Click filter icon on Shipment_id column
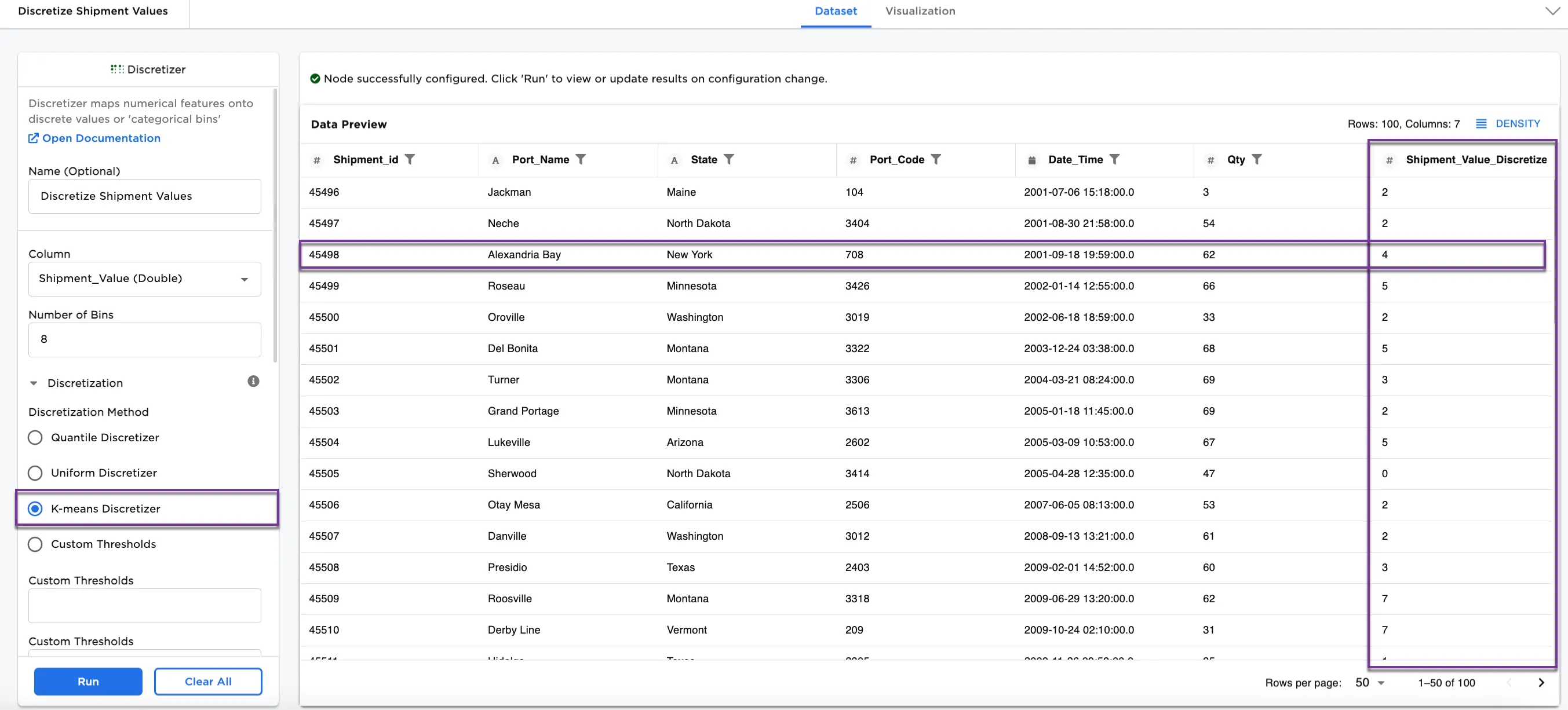This screenshot has width=1568, height=710. (410, 159)
